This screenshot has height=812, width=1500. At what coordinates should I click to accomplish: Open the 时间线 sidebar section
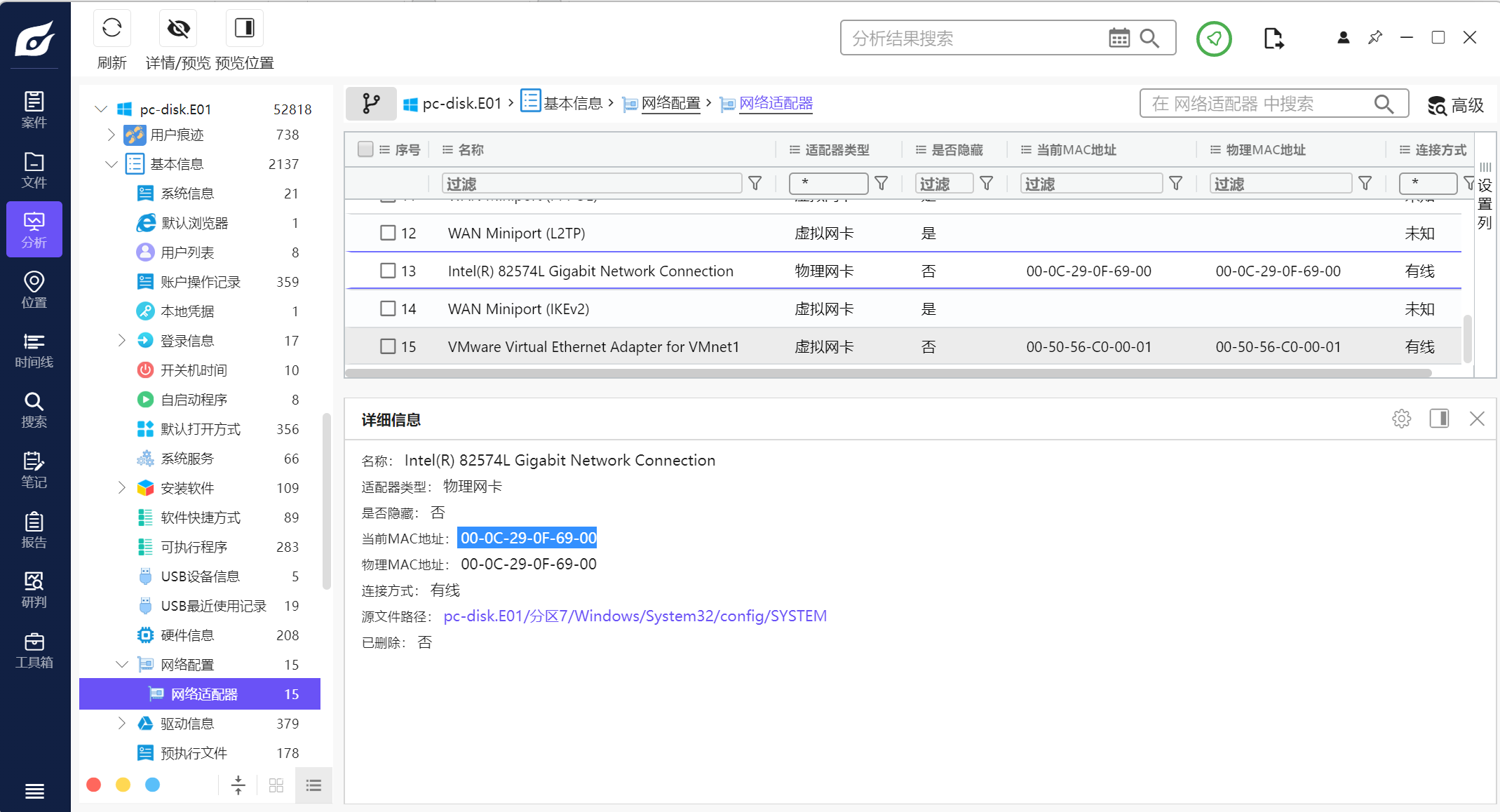pos(34,351)
